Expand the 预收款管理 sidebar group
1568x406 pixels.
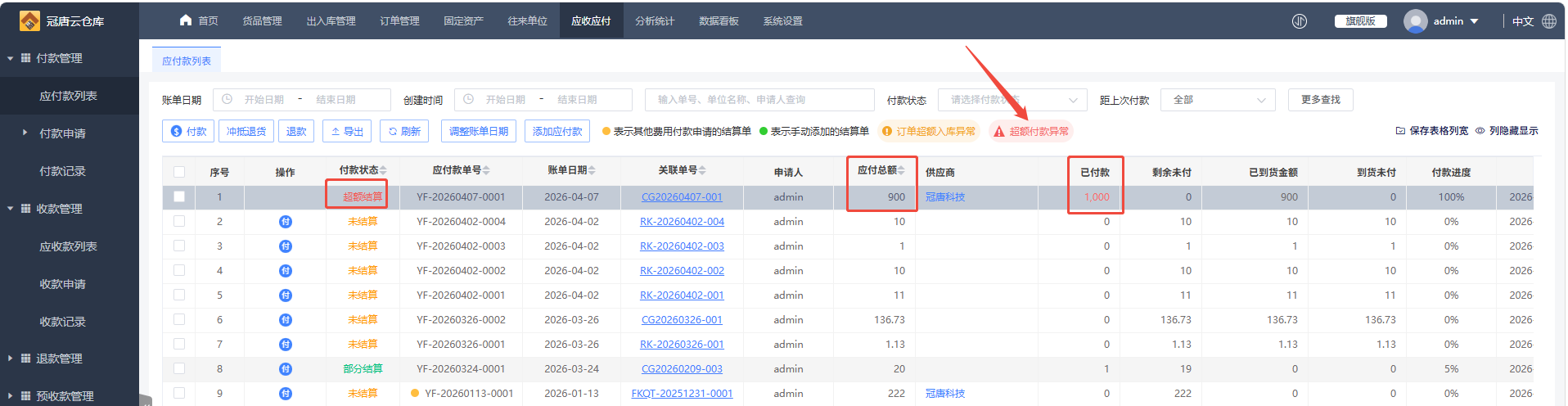tap(70, 396)
